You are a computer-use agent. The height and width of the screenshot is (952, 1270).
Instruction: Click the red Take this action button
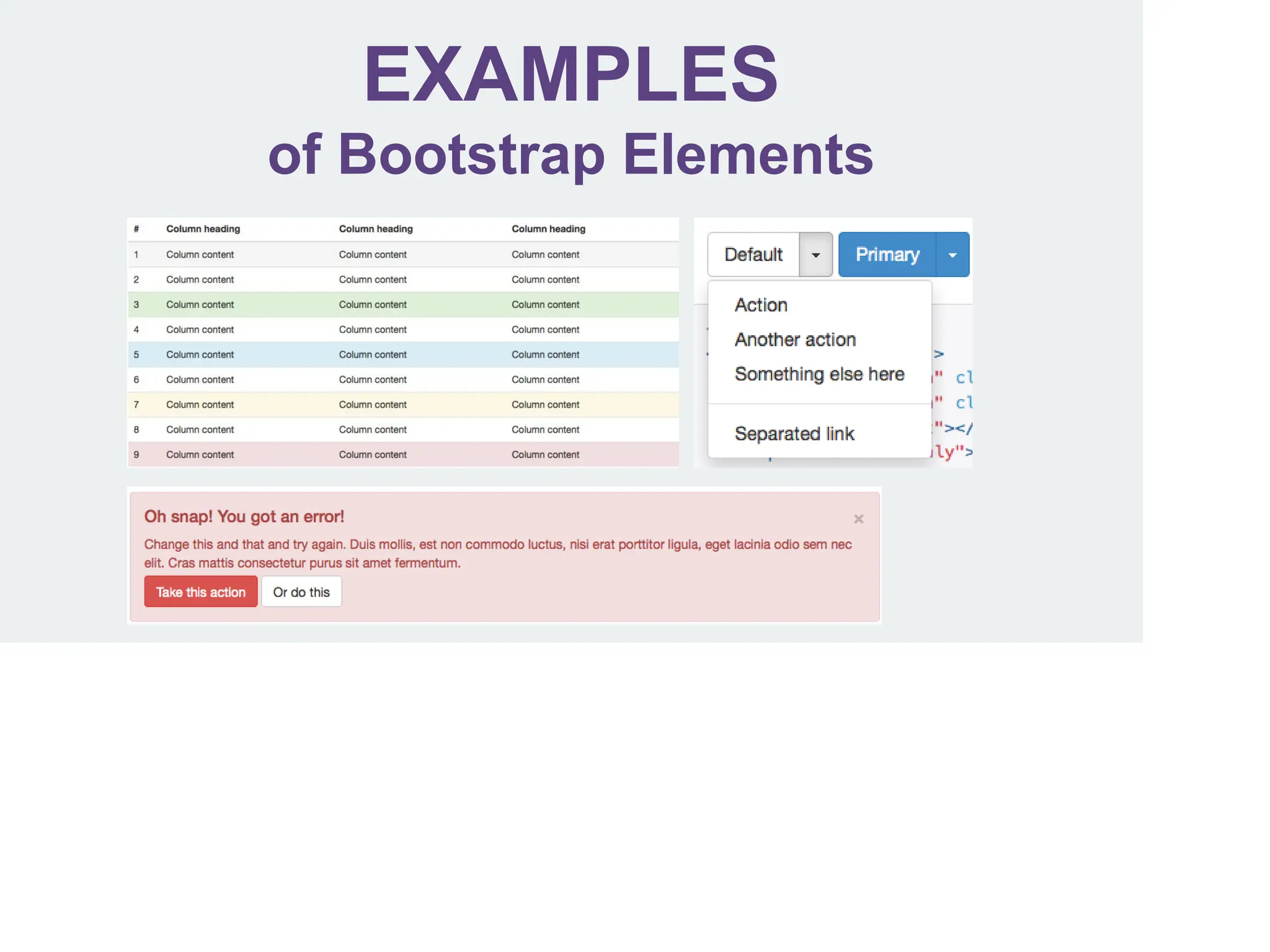click(201, 592)
